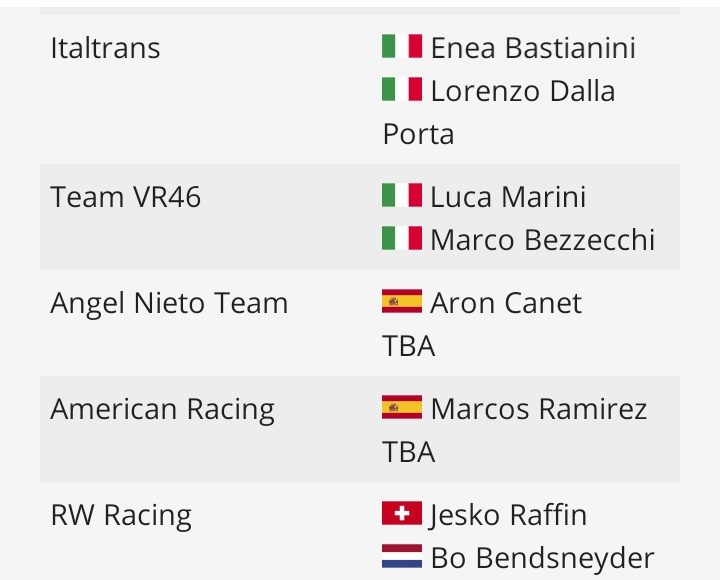Screen dimensions: 720x580
Task: Select the Angel Nieto Team cell
Action: click(x=168, y=303)
